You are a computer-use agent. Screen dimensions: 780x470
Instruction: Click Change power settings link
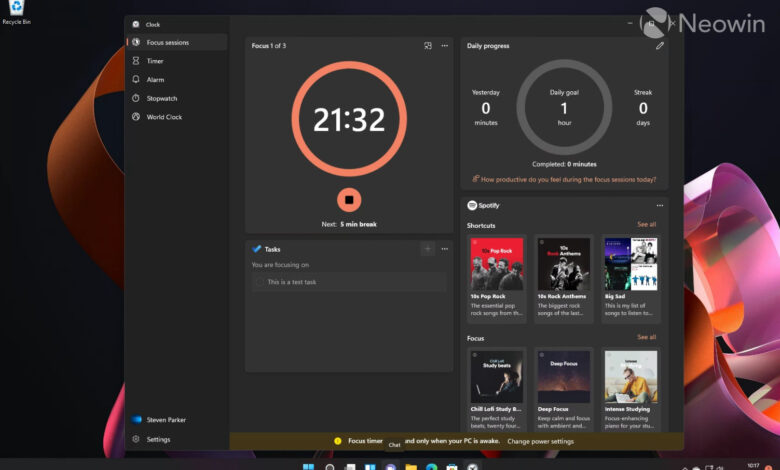point(540,441)
